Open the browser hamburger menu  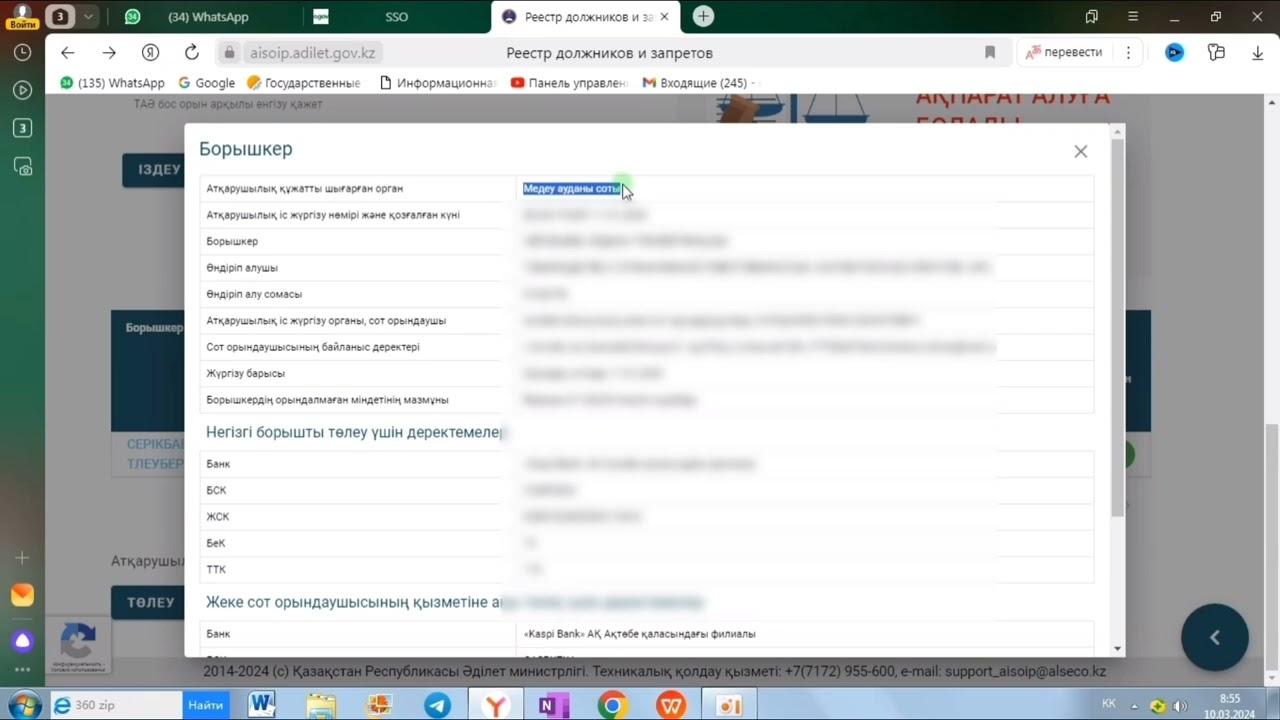pyautogui.click(x=1132, y=17)
